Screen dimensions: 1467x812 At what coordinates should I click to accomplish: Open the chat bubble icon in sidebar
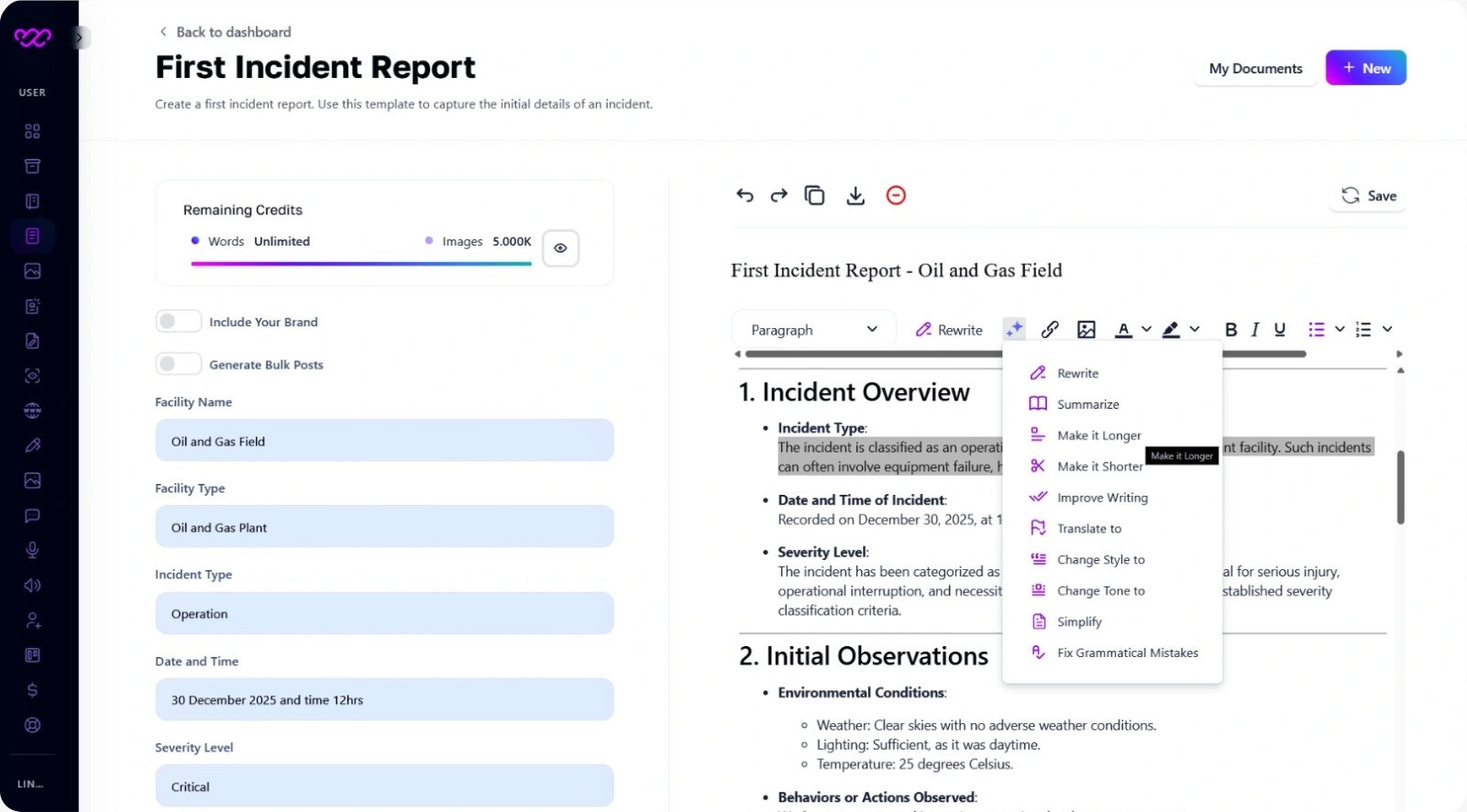pos(32,515)
